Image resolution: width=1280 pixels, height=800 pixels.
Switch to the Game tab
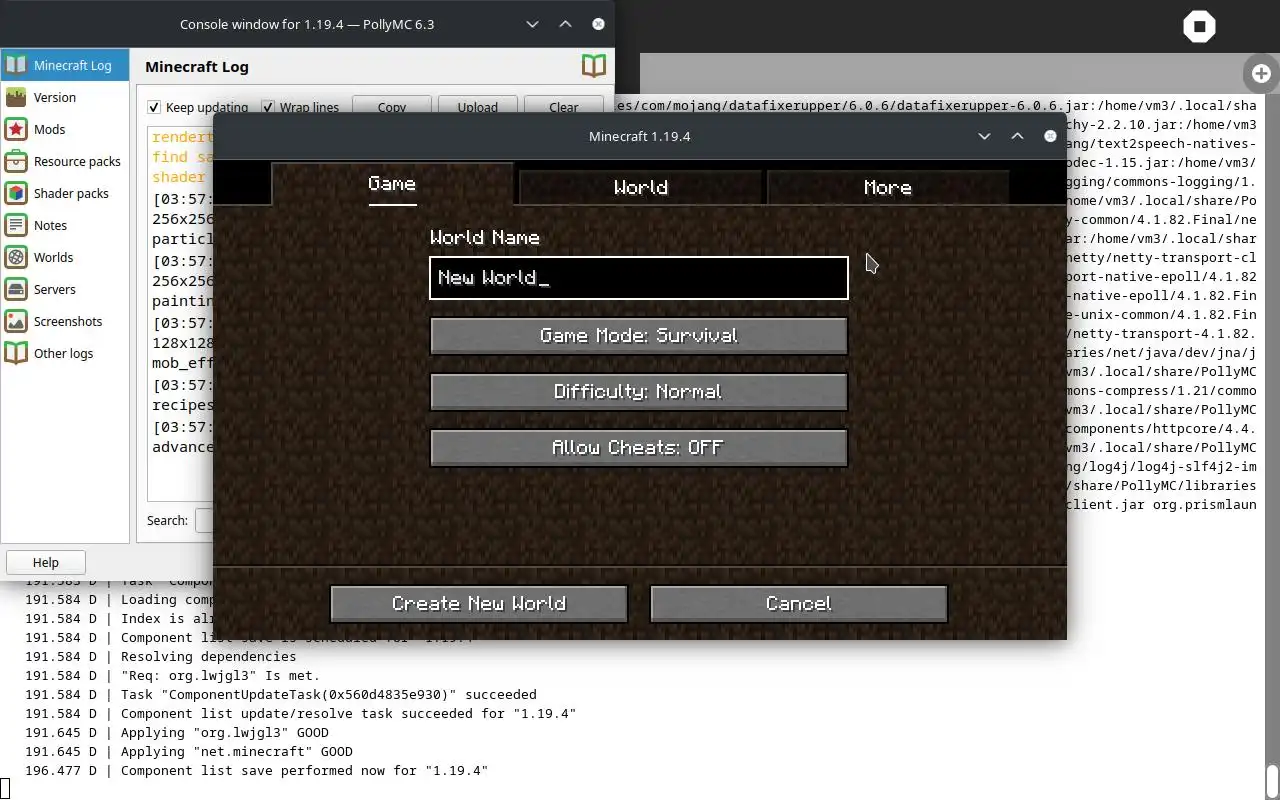pyautogui.click(x=392, y=185)
